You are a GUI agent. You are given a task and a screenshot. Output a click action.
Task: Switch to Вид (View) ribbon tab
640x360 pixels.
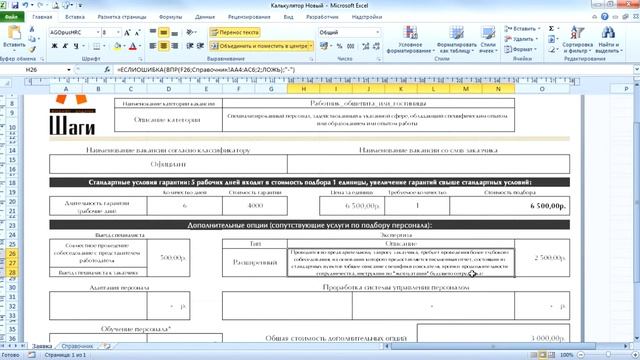(x=288, y=17)
